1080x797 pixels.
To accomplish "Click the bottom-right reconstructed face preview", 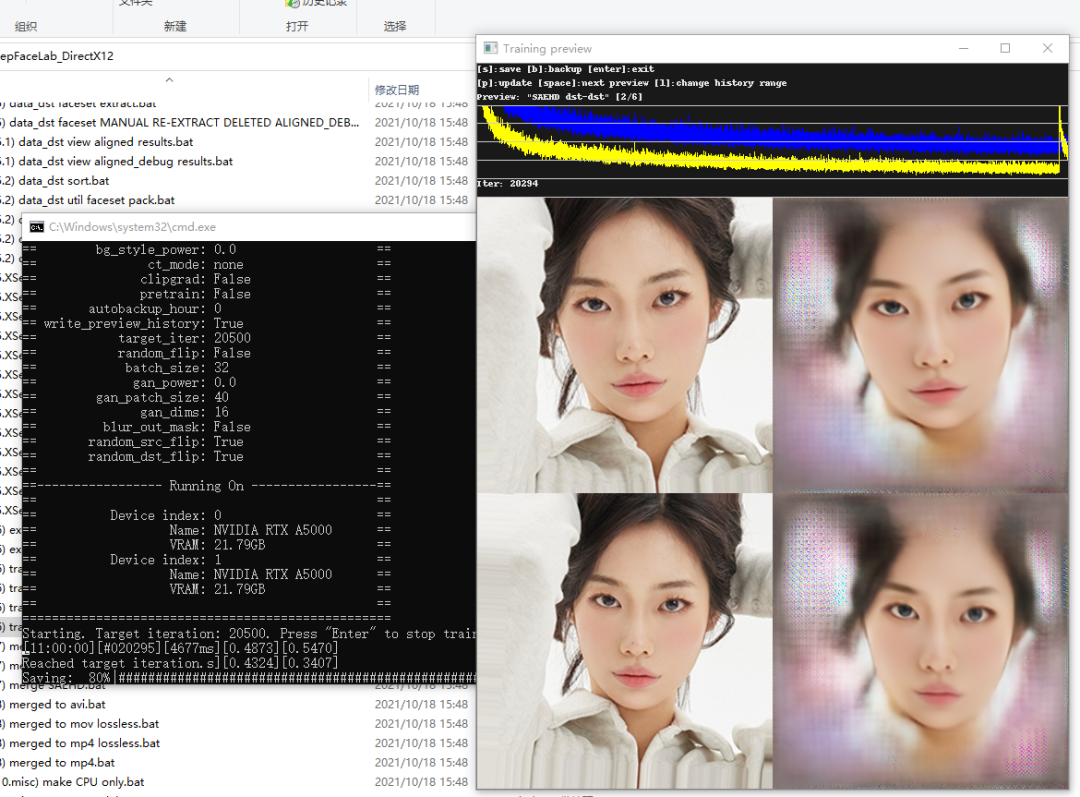I will (920, 640).
